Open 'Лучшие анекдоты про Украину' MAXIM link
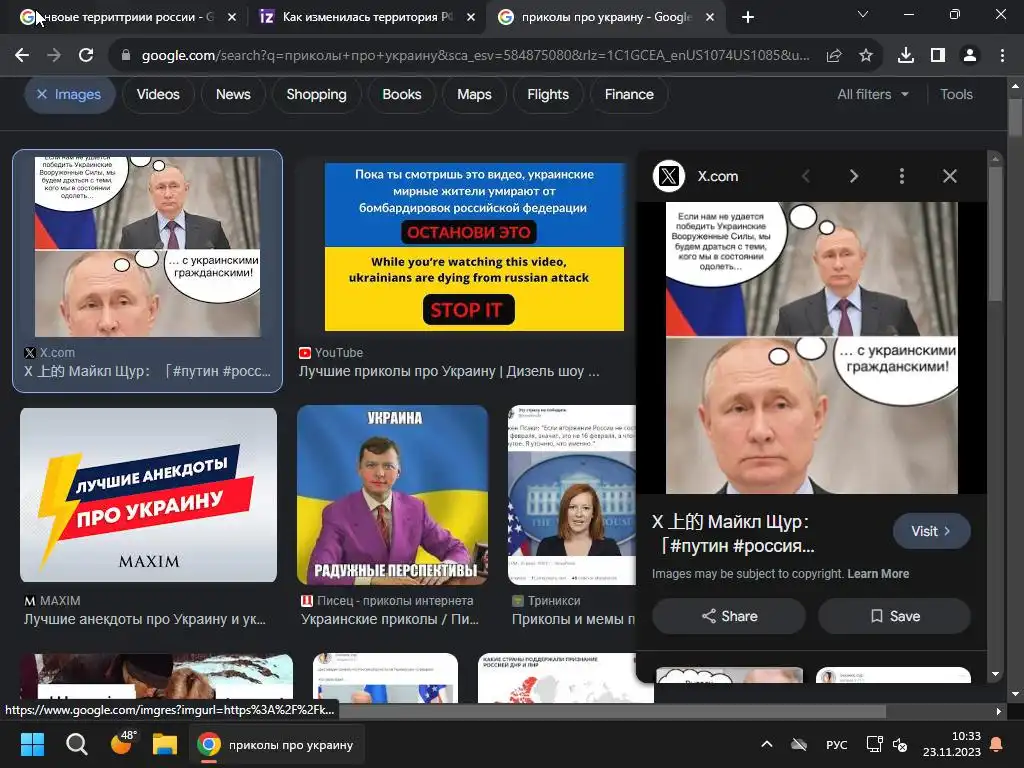Image resolution: width=1024 pixels, height=768 pixels. (145, 619)
